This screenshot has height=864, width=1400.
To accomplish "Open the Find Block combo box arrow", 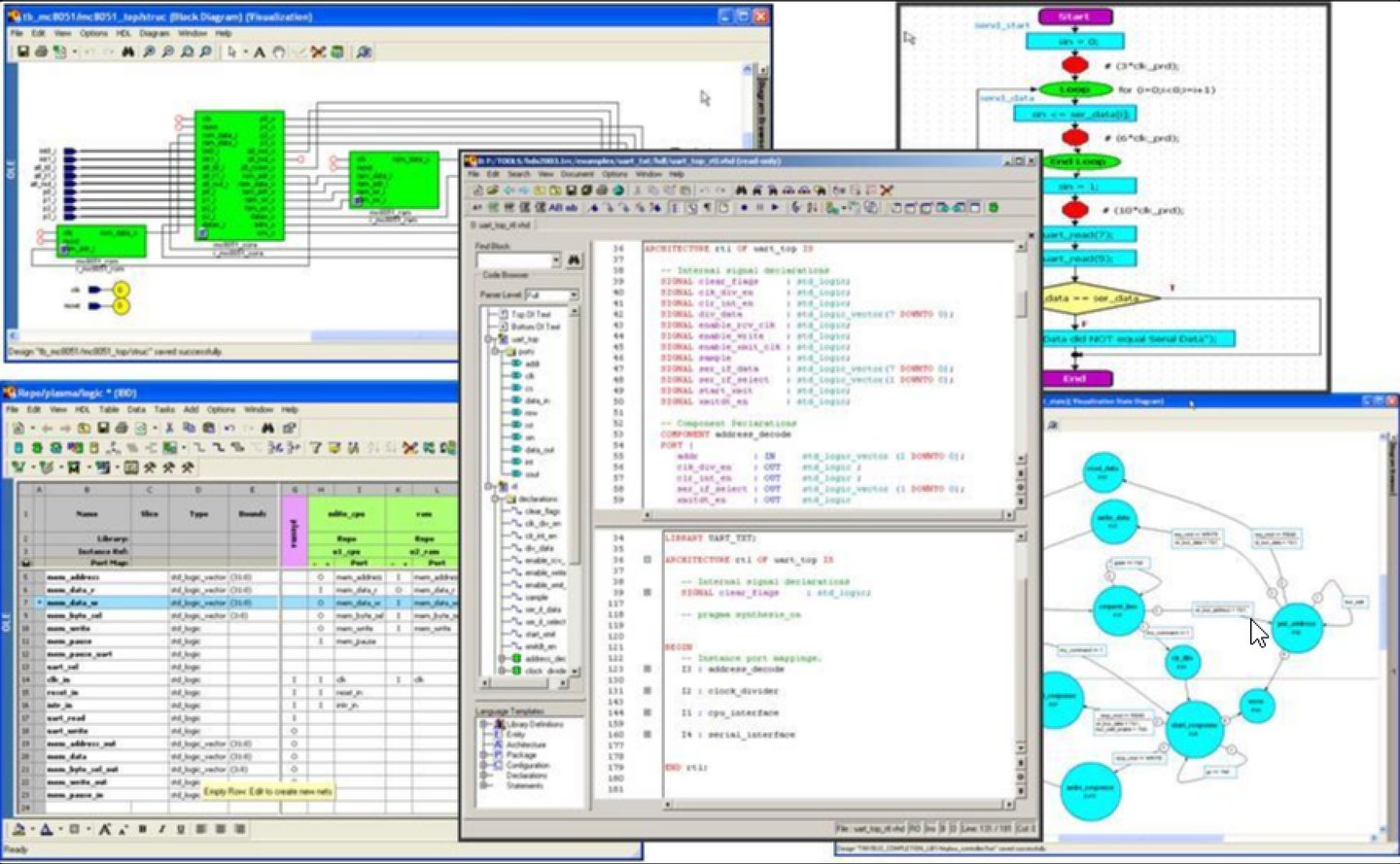I will 556,260.
